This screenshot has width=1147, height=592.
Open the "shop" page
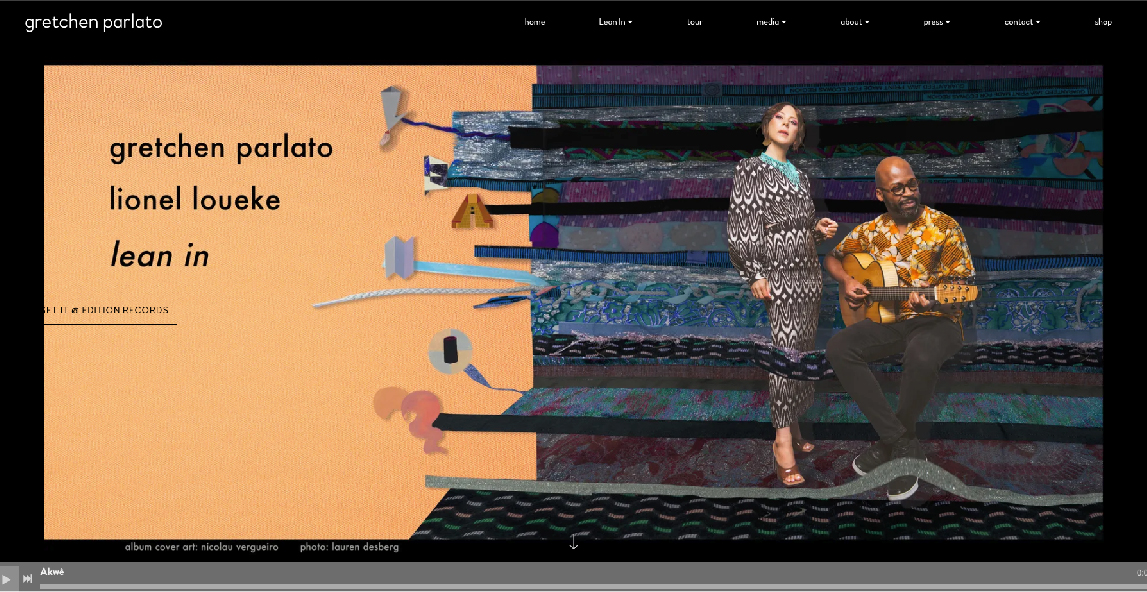tap(1103, 21)
